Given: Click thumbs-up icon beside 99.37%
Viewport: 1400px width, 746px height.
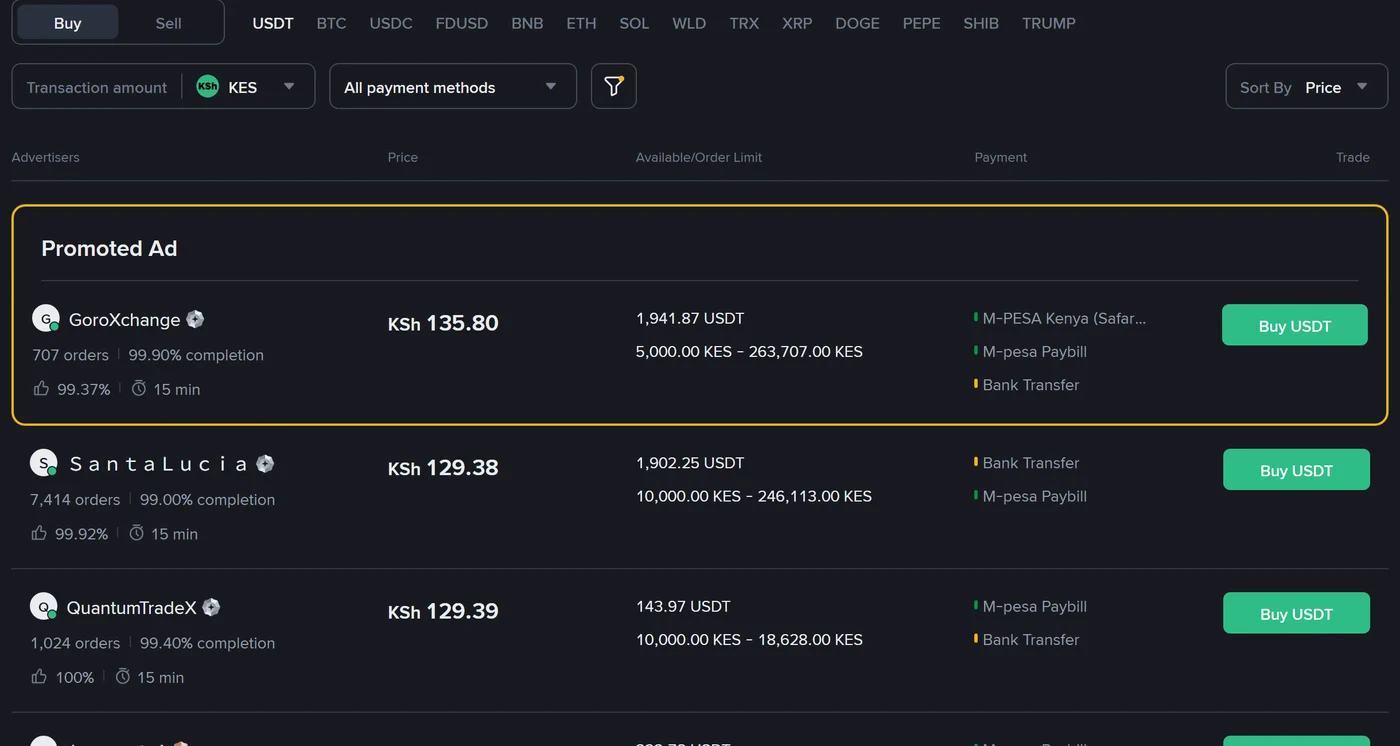Looking at the screenshot, I should click(41, 388).
